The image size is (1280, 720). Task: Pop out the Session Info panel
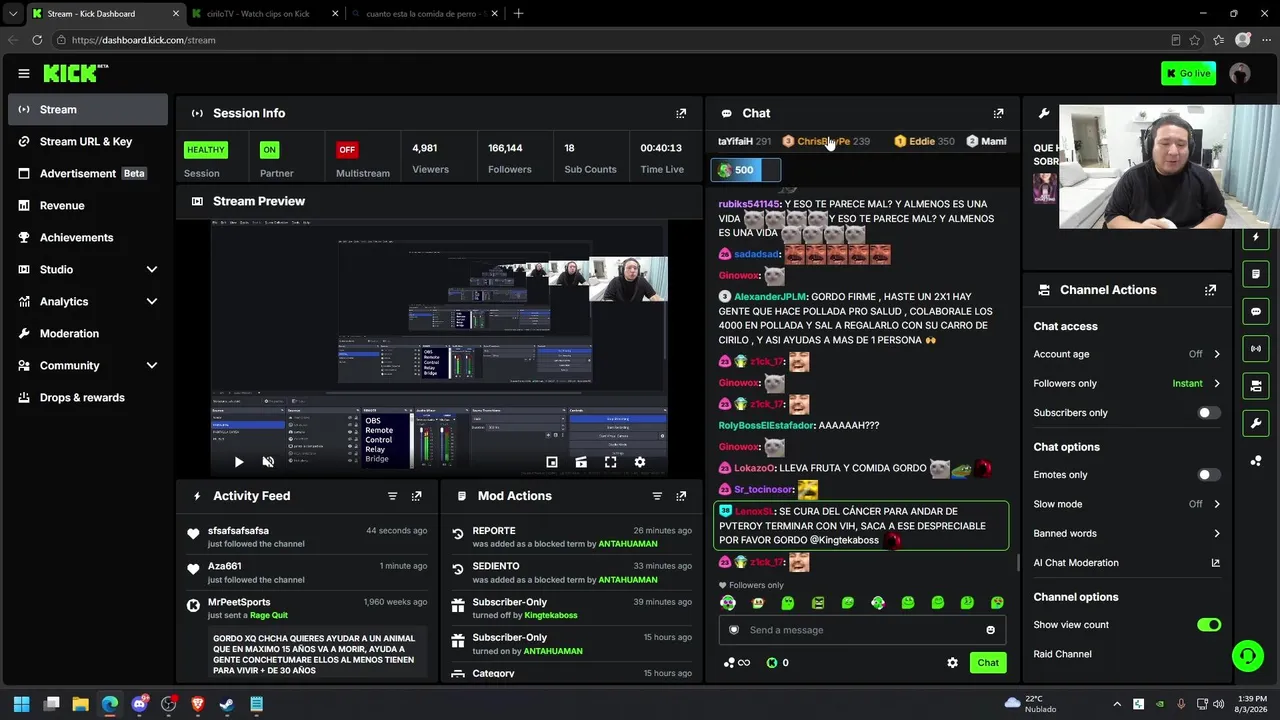(x=681, y=113)
